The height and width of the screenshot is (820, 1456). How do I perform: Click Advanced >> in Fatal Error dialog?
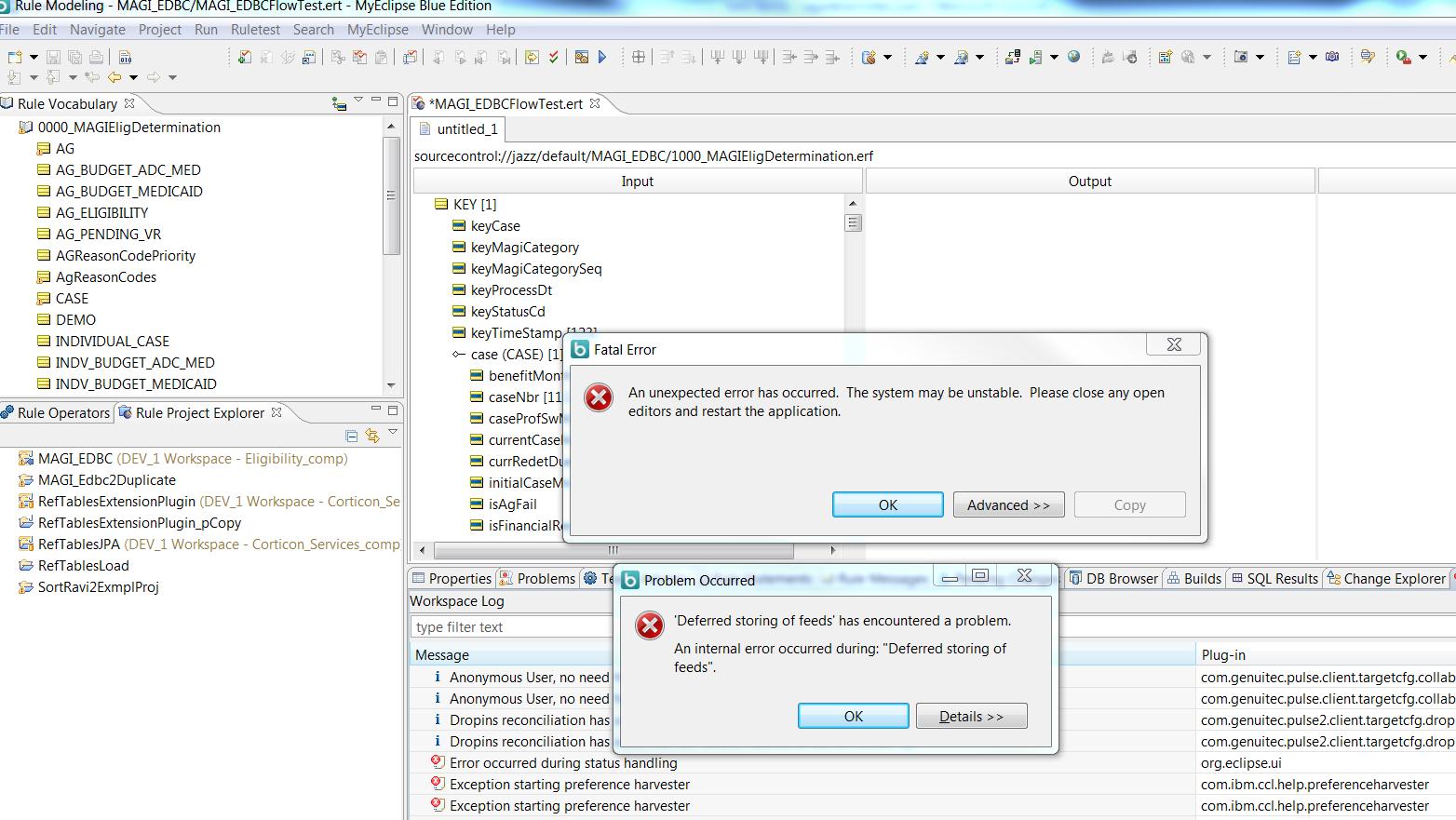tap(1008, 505)
